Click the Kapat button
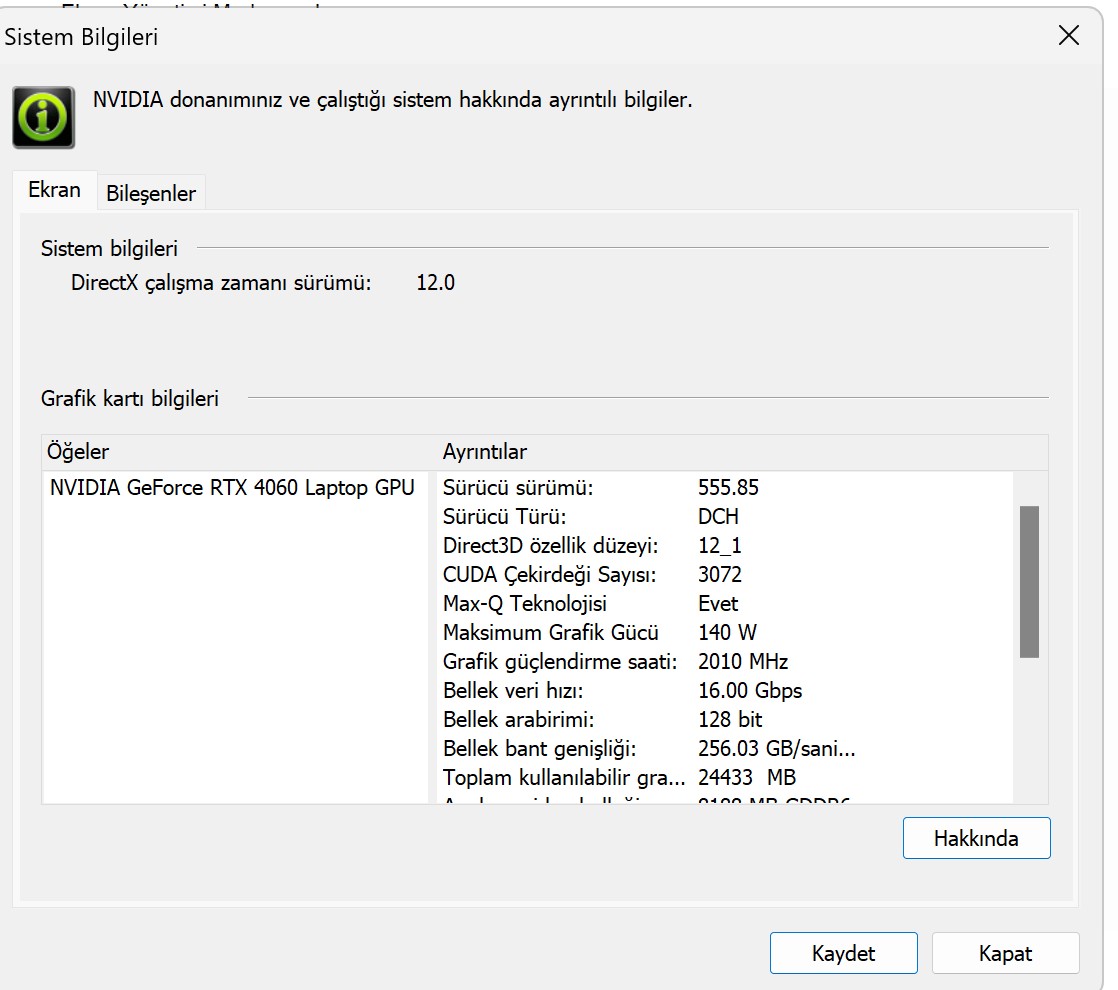The width and height of the screenshot is (1118, 990). tap(1005, 953)
